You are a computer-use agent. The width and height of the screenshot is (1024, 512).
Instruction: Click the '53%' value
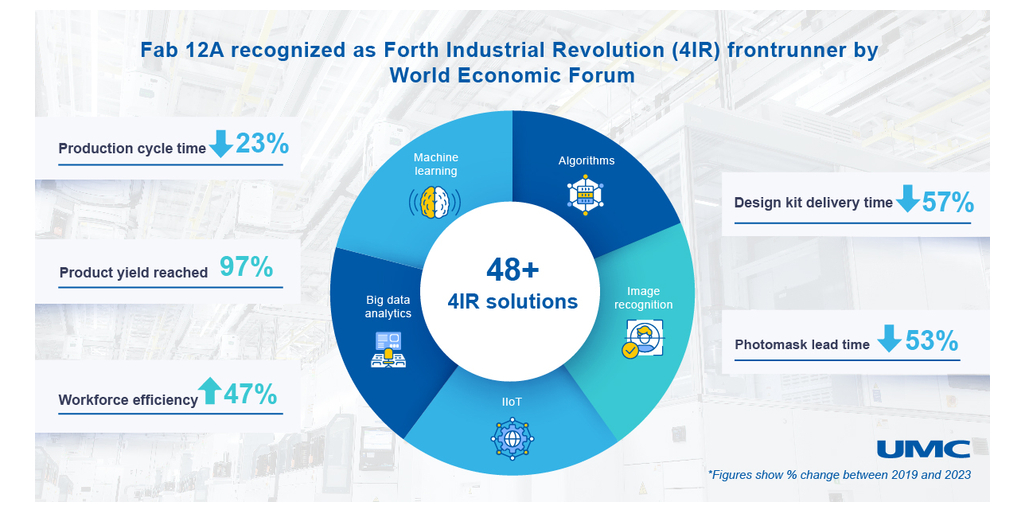932,341
